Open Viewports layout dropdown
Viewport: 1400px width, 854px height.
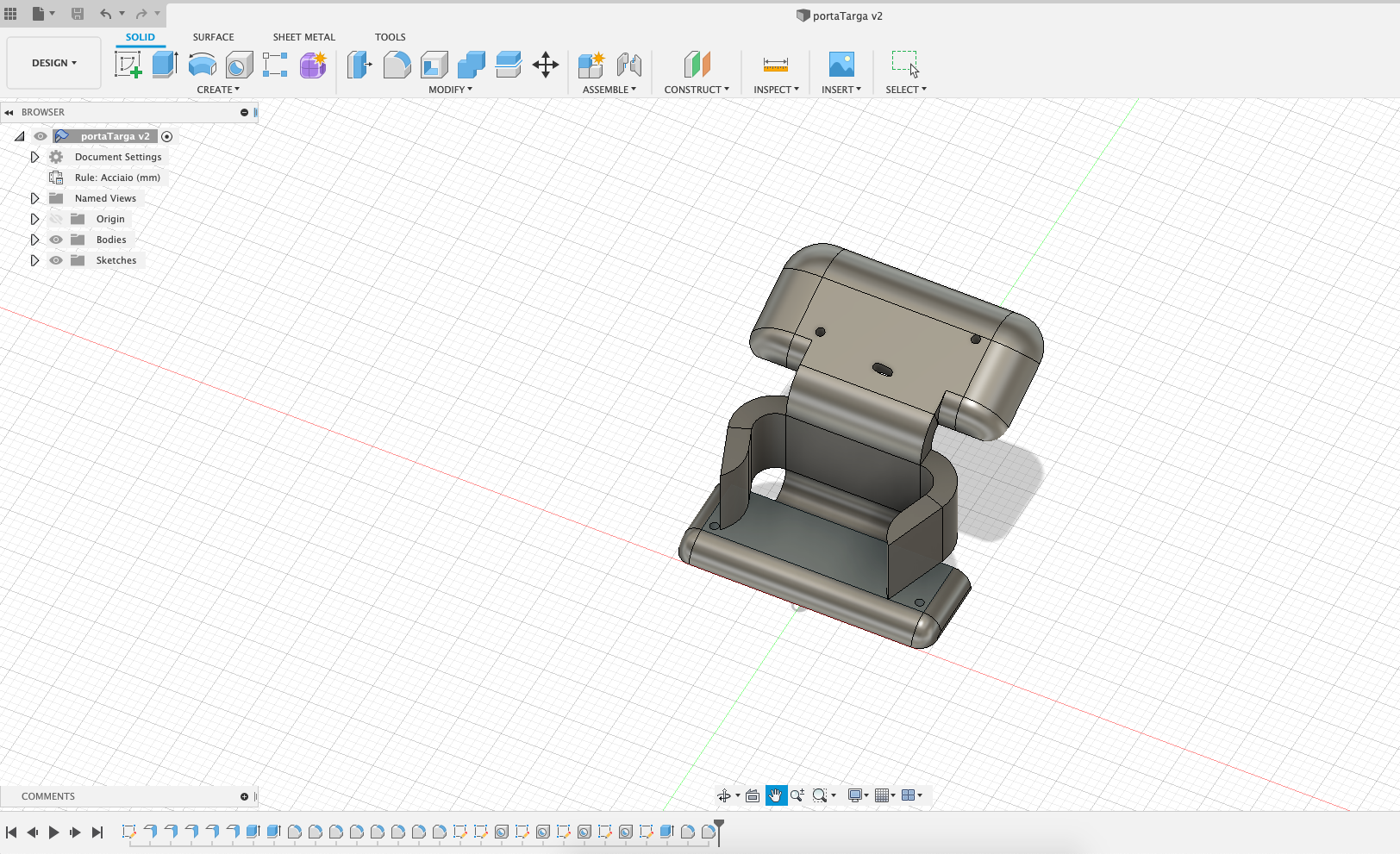click(911, 795)
